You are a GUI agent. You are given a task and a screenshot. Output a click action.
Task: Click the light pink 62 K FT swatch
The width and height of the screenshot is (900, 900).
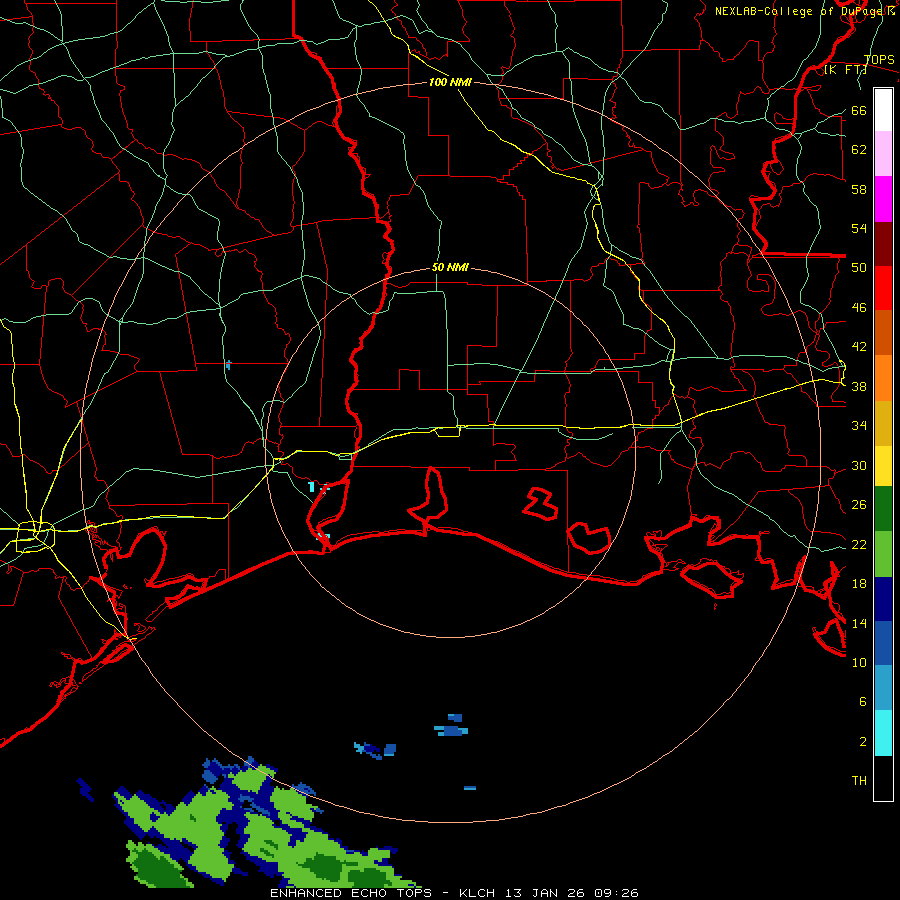pos(883,153)
